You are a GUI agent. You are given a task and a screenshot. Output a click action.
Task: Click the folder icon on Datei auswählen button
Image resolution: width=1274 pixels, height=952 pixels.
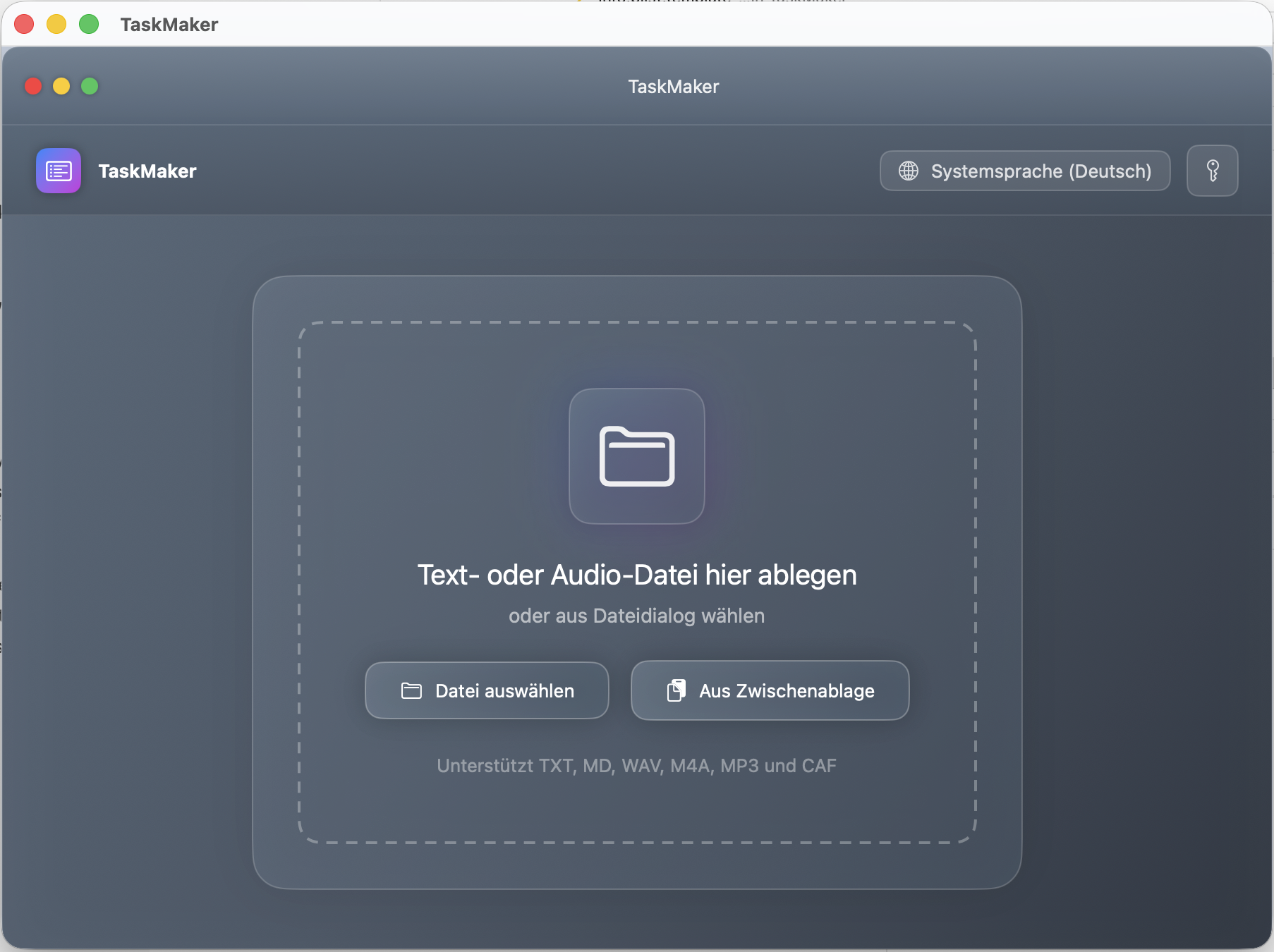click(x=411, y=690)
